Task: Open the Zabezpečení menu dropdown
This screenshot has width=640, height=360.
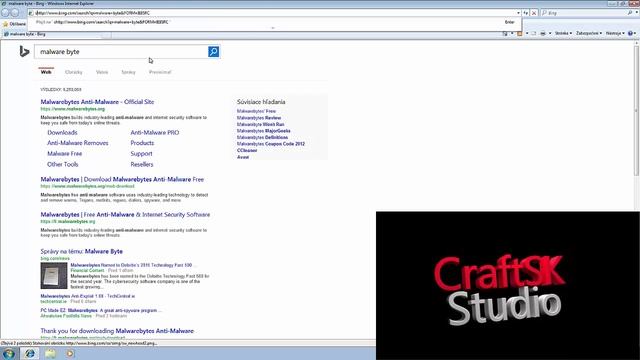Action: pos(589,33)
